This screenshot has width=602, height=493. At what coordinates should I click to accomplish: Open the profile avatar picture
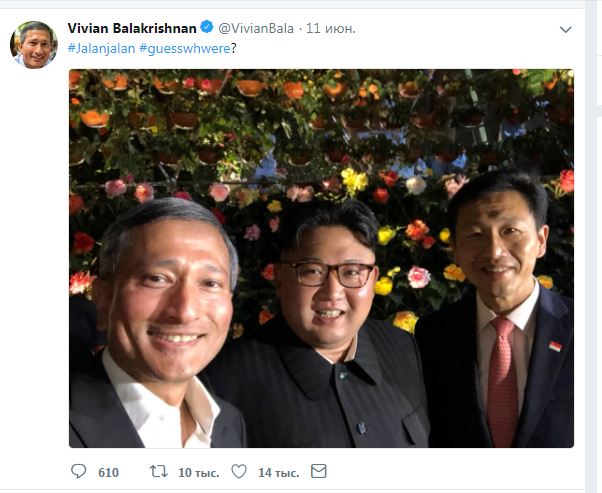[34, 45]
